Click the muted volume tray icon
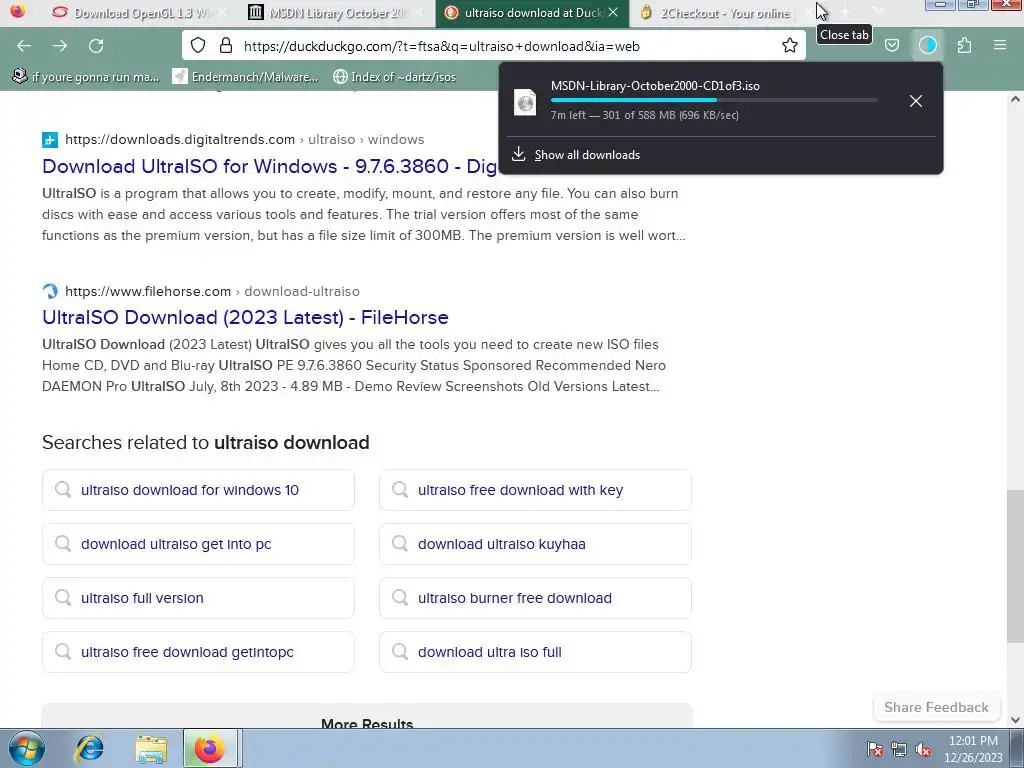The image size is (1024, 768). (x=923, y=749)
